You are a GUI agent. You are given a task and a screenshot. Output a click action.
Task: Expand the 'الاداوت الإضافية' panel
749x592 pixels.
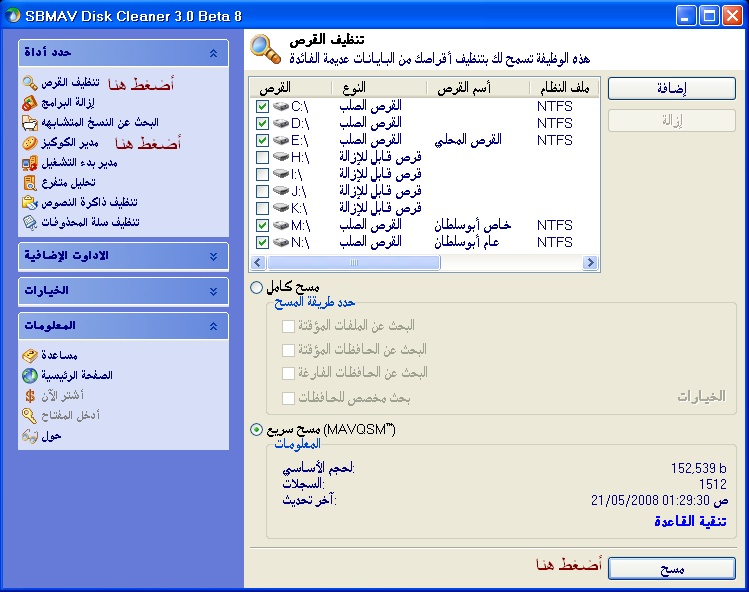pos(213,257)
